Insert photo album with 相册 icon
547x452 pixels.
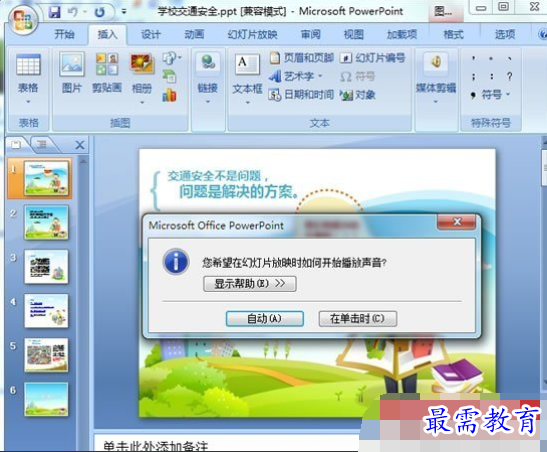pos(142,65)
